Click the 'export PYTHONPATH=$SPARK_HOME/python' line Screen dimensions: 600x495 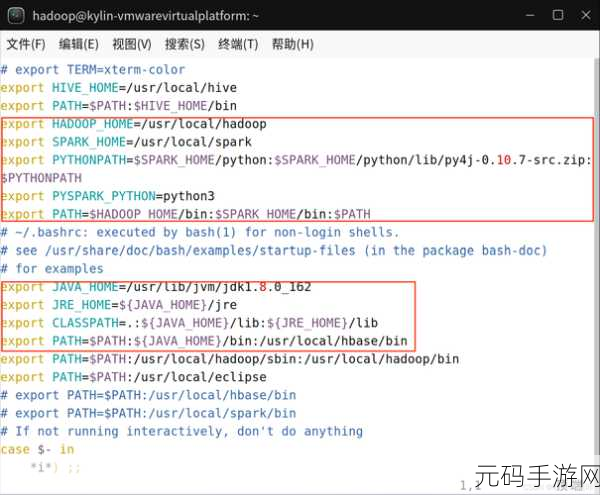296,160
